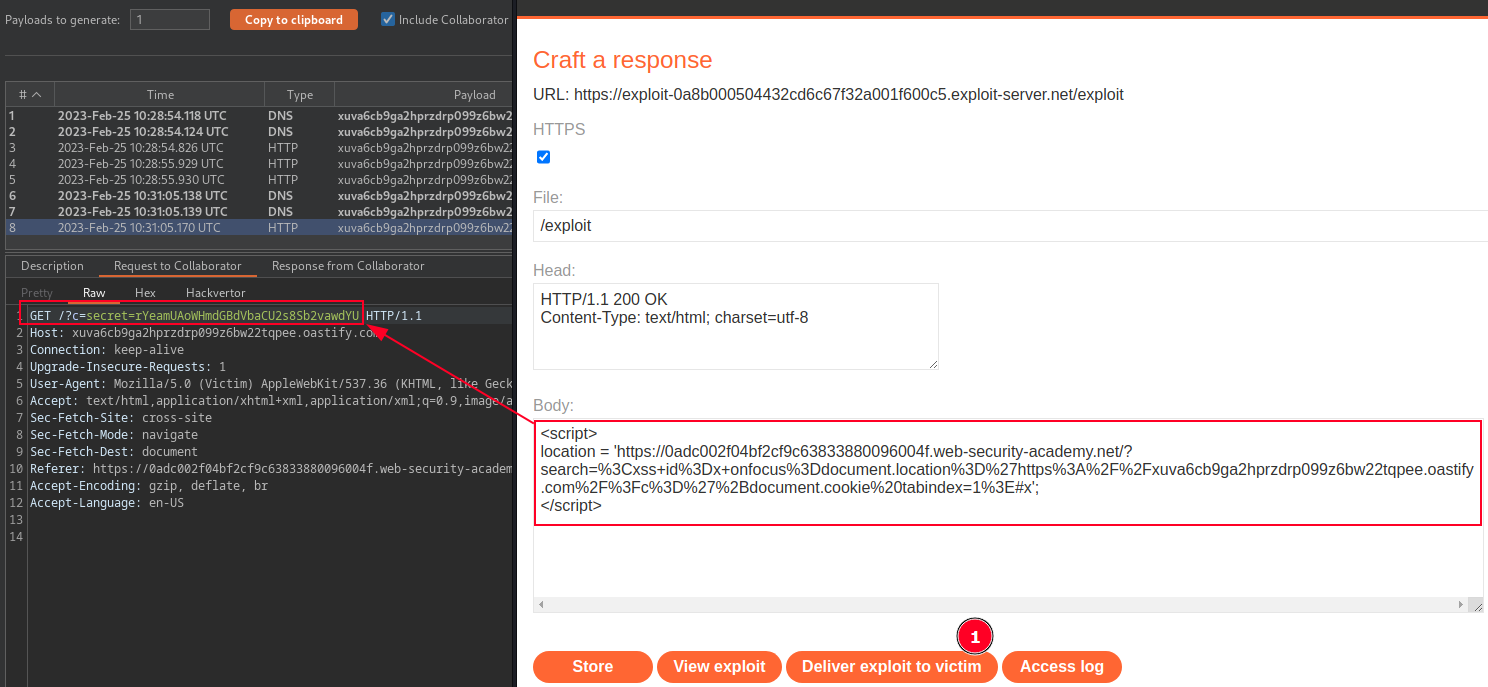Image resolution: width=1488 pixels, height=687 pixels.
Task: Sort table by Payload column header
Action: coord(424,94)
